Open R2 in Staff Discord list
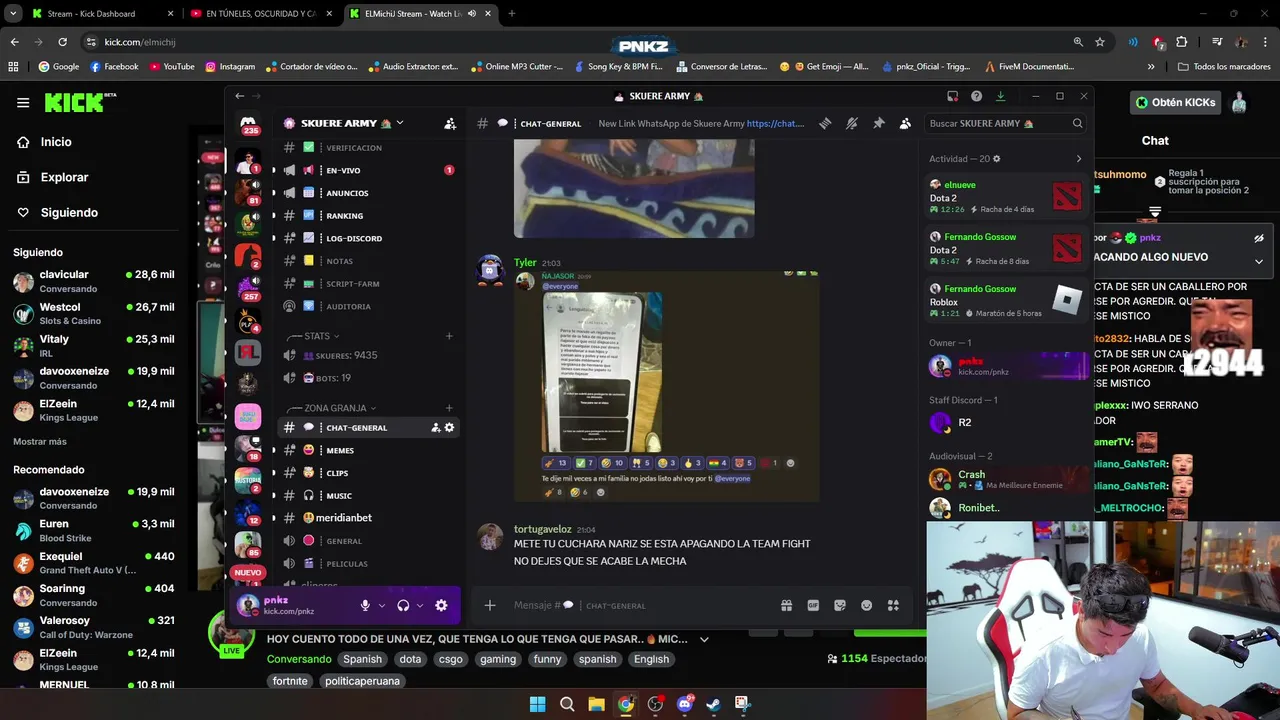 (x=1006, y=422)
